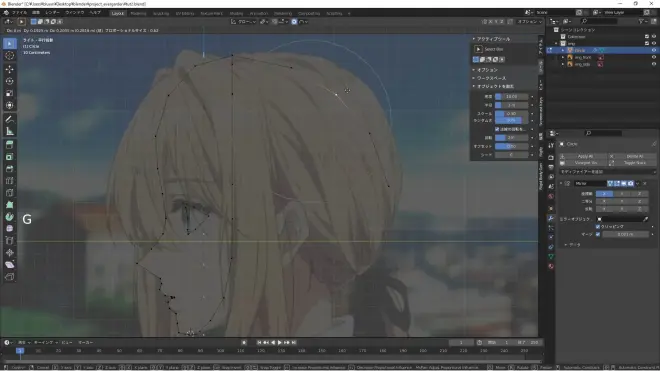
Task: Switch to the UV Editing workspace tab
Action: tap(185, 13)
